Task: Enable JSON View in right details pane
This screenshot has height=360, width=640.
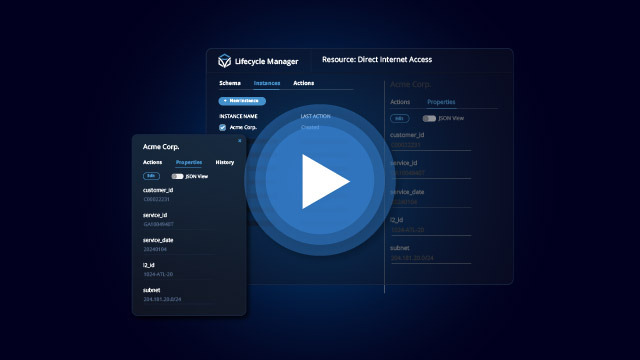Action: pyautogui.click(x=429, y=118)
